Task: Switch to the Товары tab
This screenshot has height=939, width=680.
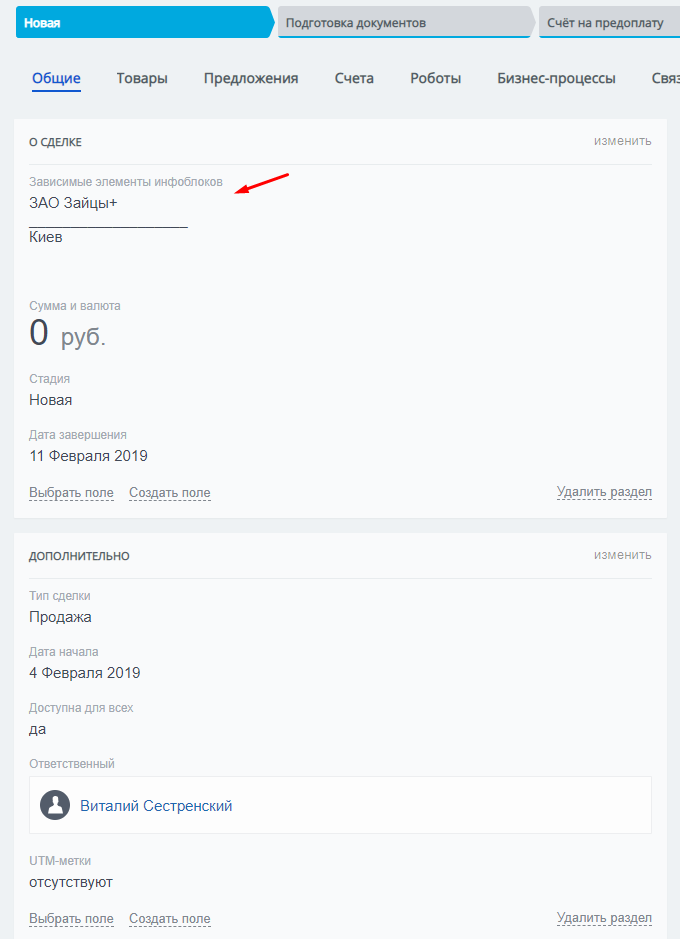Action: (x=142, y=78)
